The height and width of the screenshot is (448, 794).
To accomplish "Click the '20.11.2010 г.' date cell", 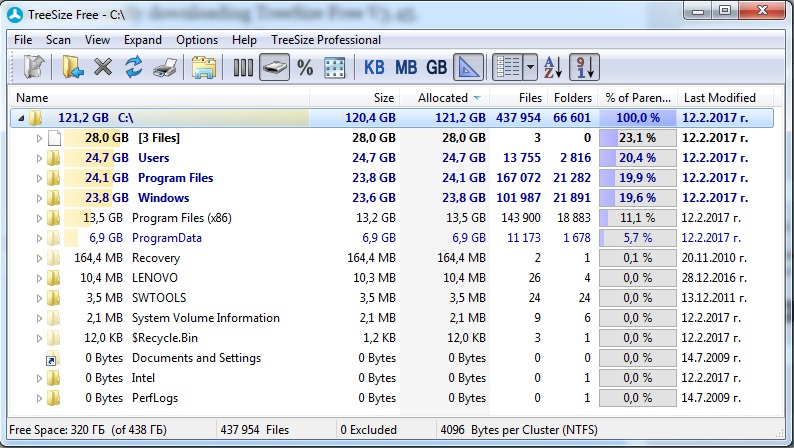I will point(714,258).
